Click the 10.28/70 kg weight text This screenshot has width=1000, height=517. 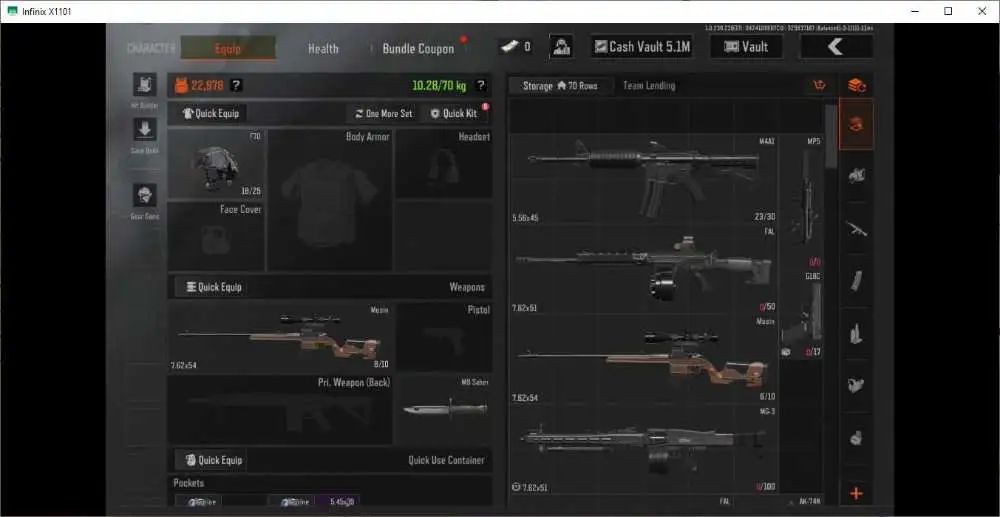pos(441,85)
